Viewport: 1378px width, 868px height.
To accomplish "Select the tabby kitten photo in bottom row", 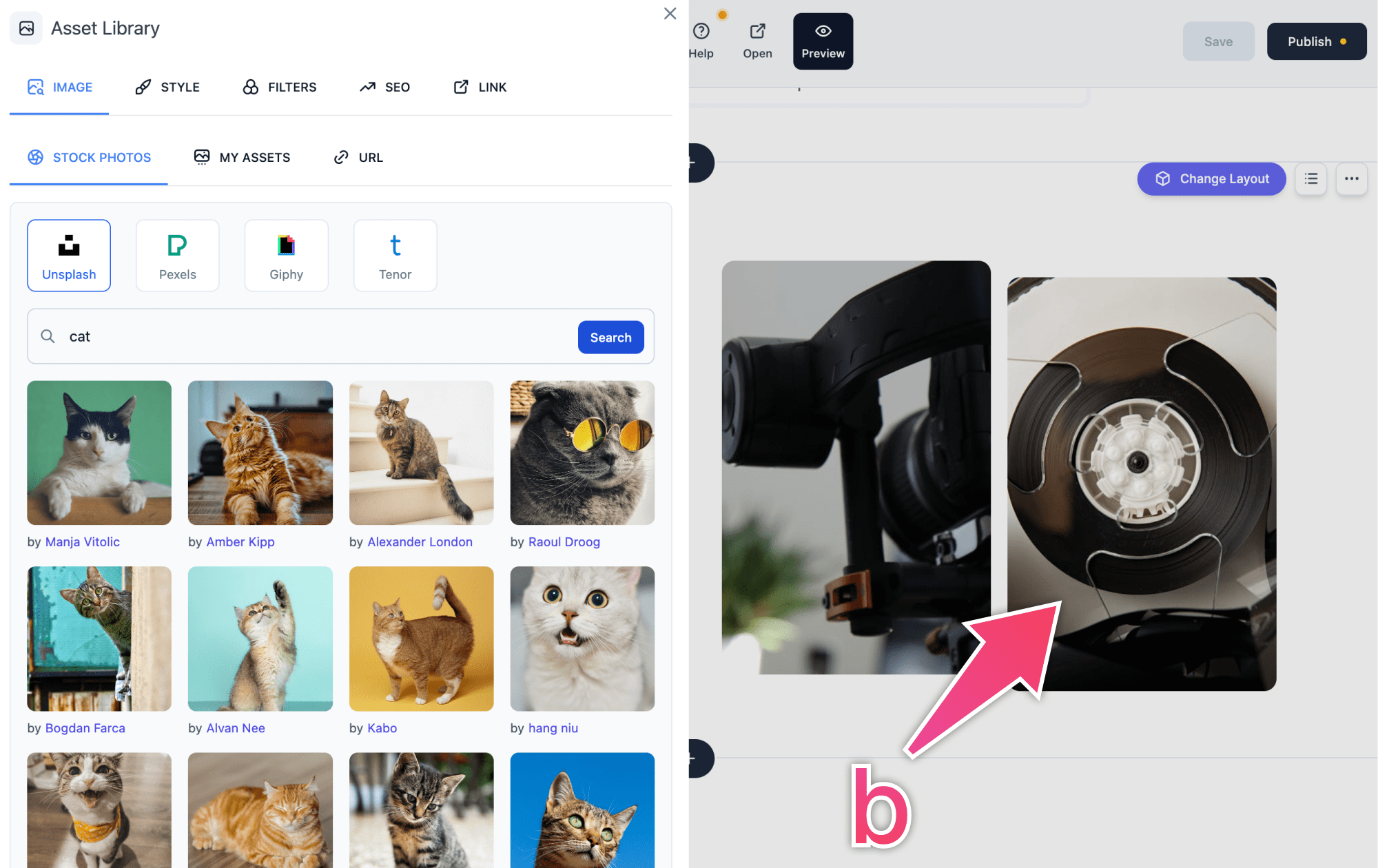I will pos(422,810).
